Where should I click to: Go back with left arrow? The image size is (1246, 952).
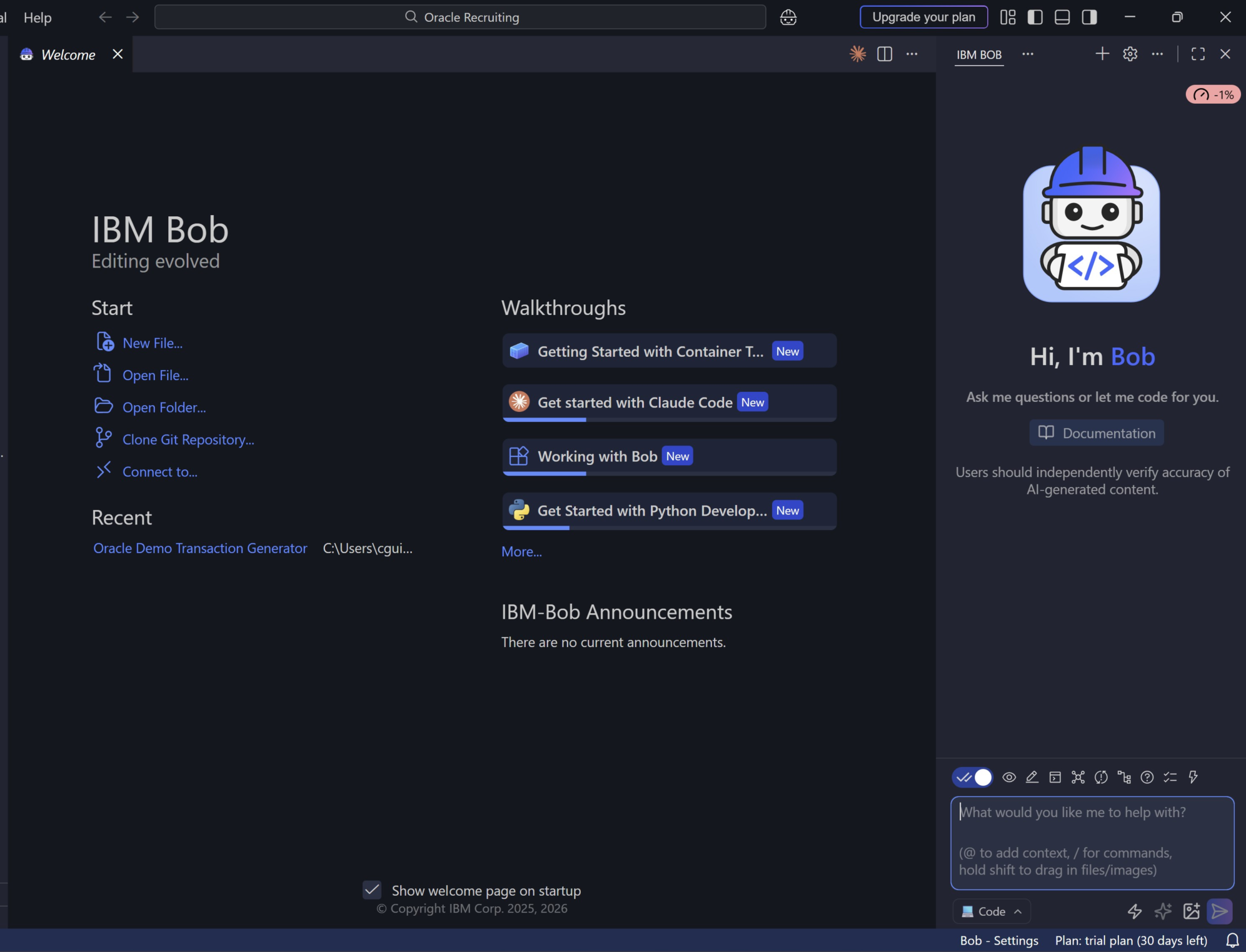(105, 17)
